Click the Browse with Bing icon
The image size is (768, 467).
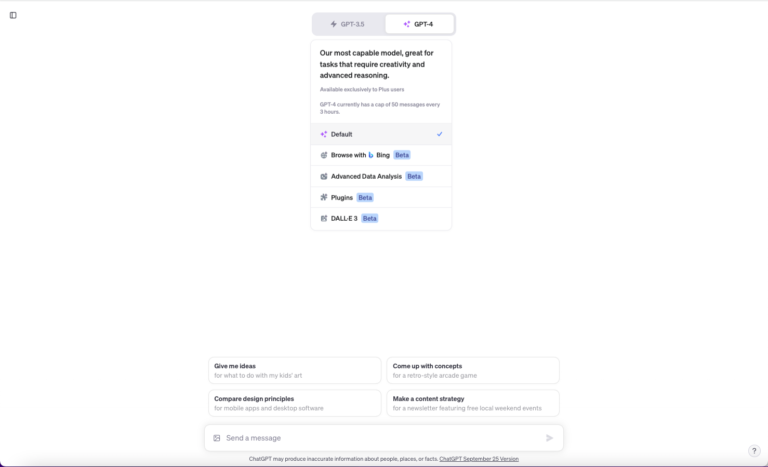pyautogui.click(x=324, y=155)
